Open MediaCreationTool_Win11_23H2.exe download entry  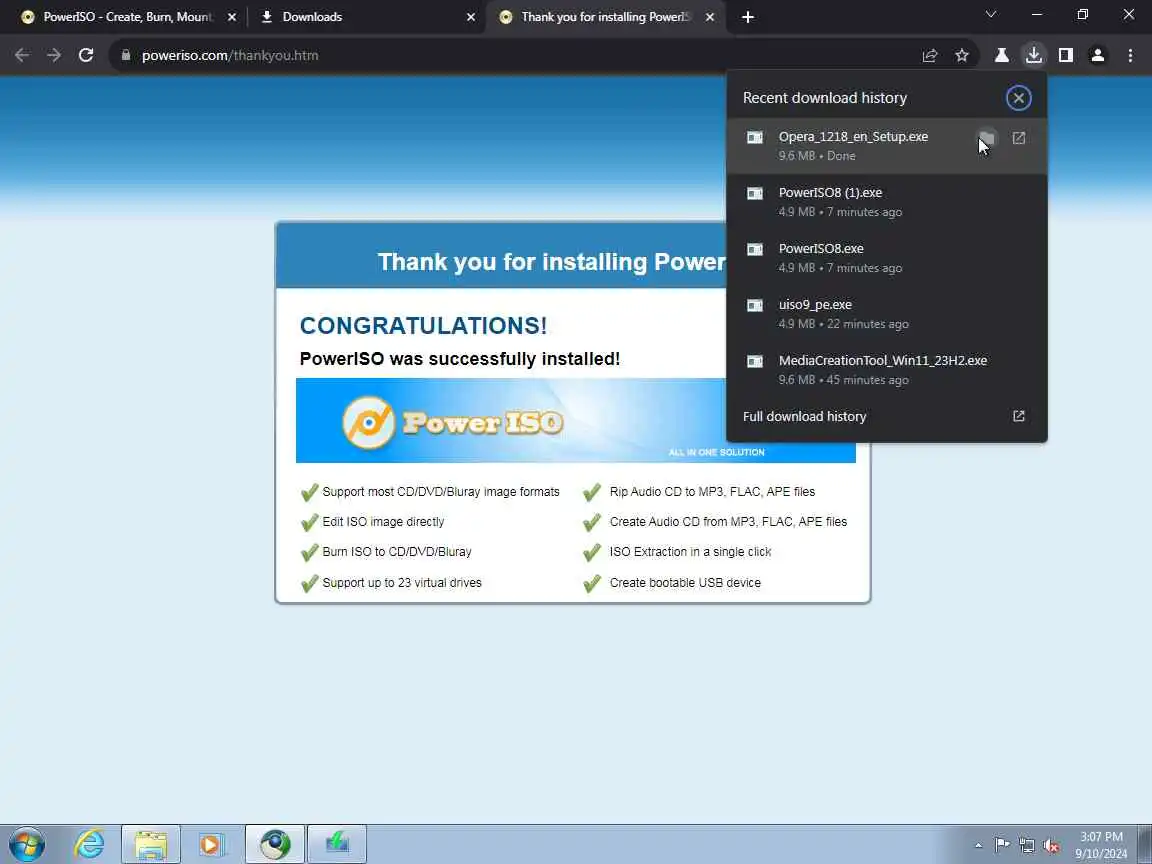pyautogui.click(x=887, y=370)
